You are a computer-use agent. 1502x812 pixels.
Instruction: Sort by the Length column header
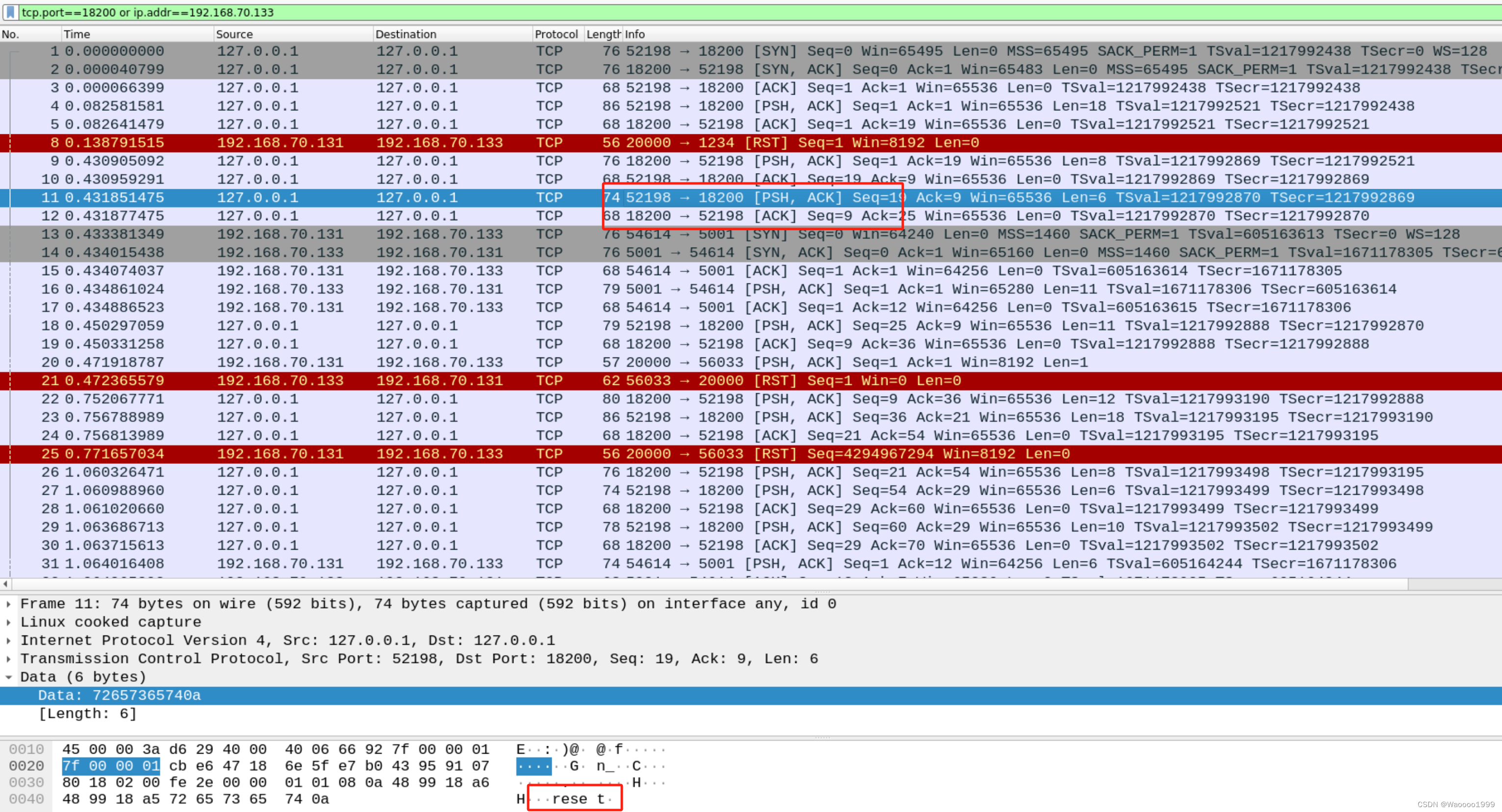pos(604,34)
